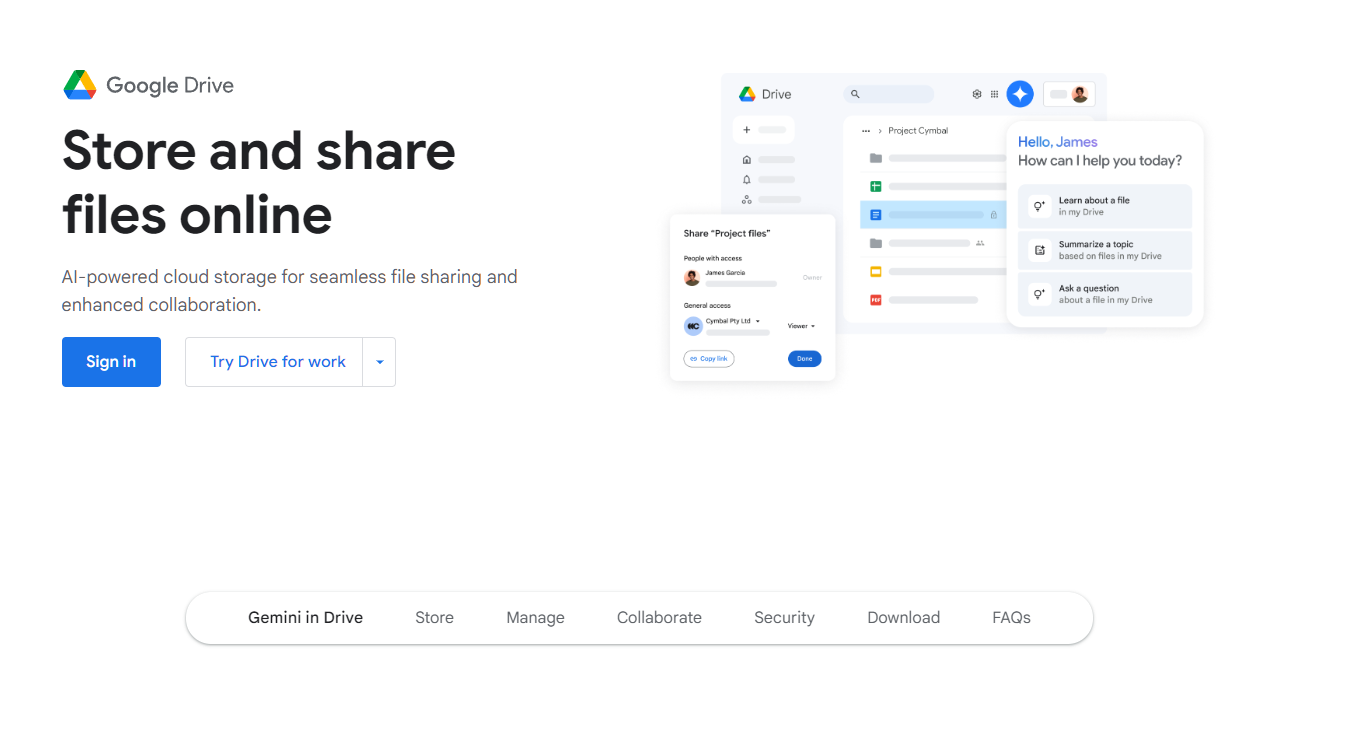Click the Google Drive logo in the header

coord(148,85)
